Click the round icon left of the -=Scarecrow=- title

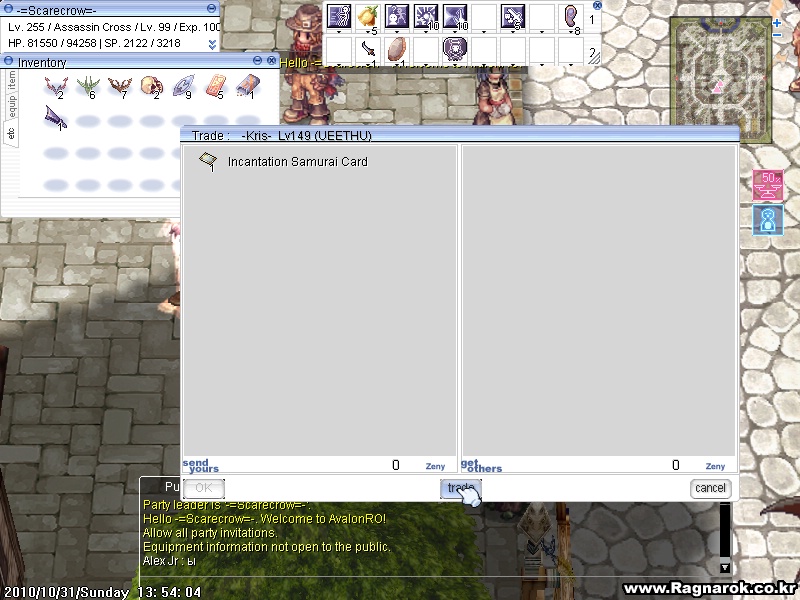tap(8, 9)
